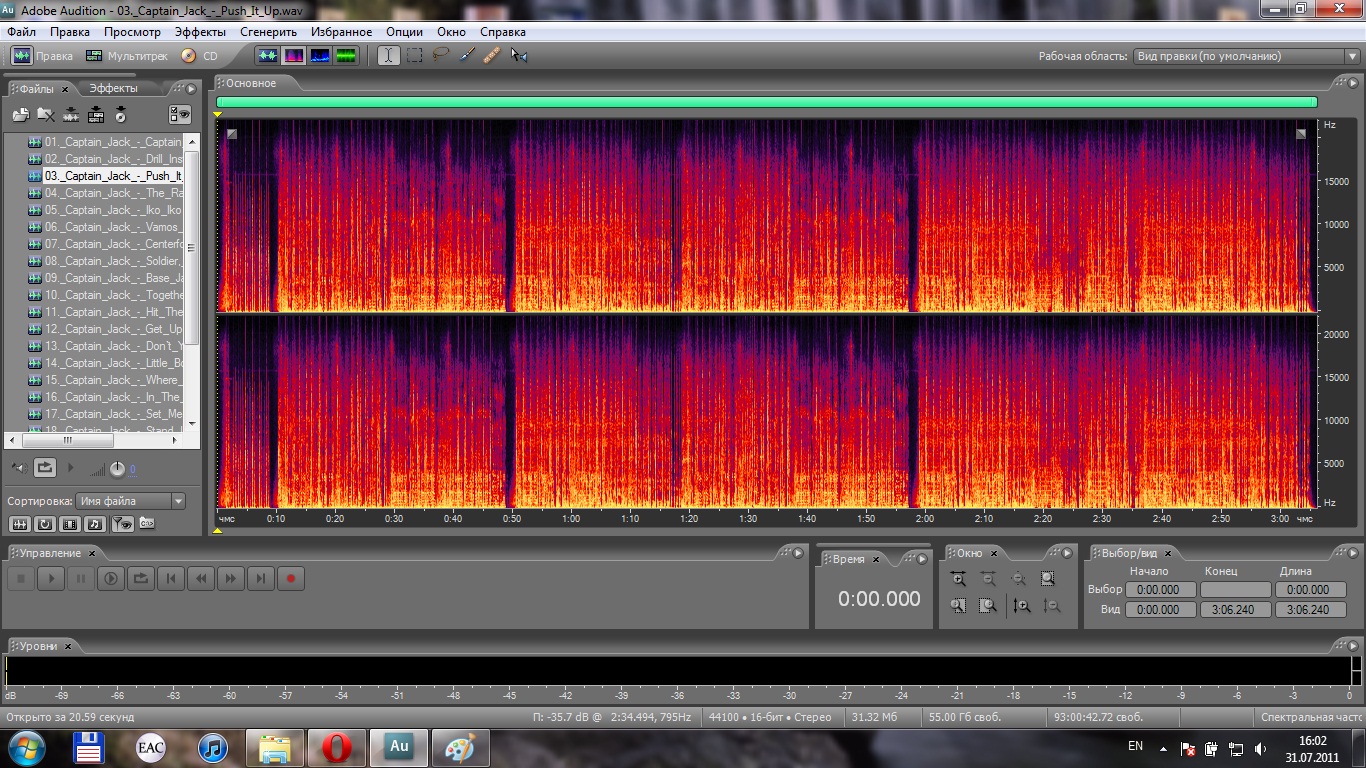The width and height of the screenshot is (1366, 768).
Task: Toggle Show Loop Files filter
Action: pyautogui.click(x=45, y=523)
